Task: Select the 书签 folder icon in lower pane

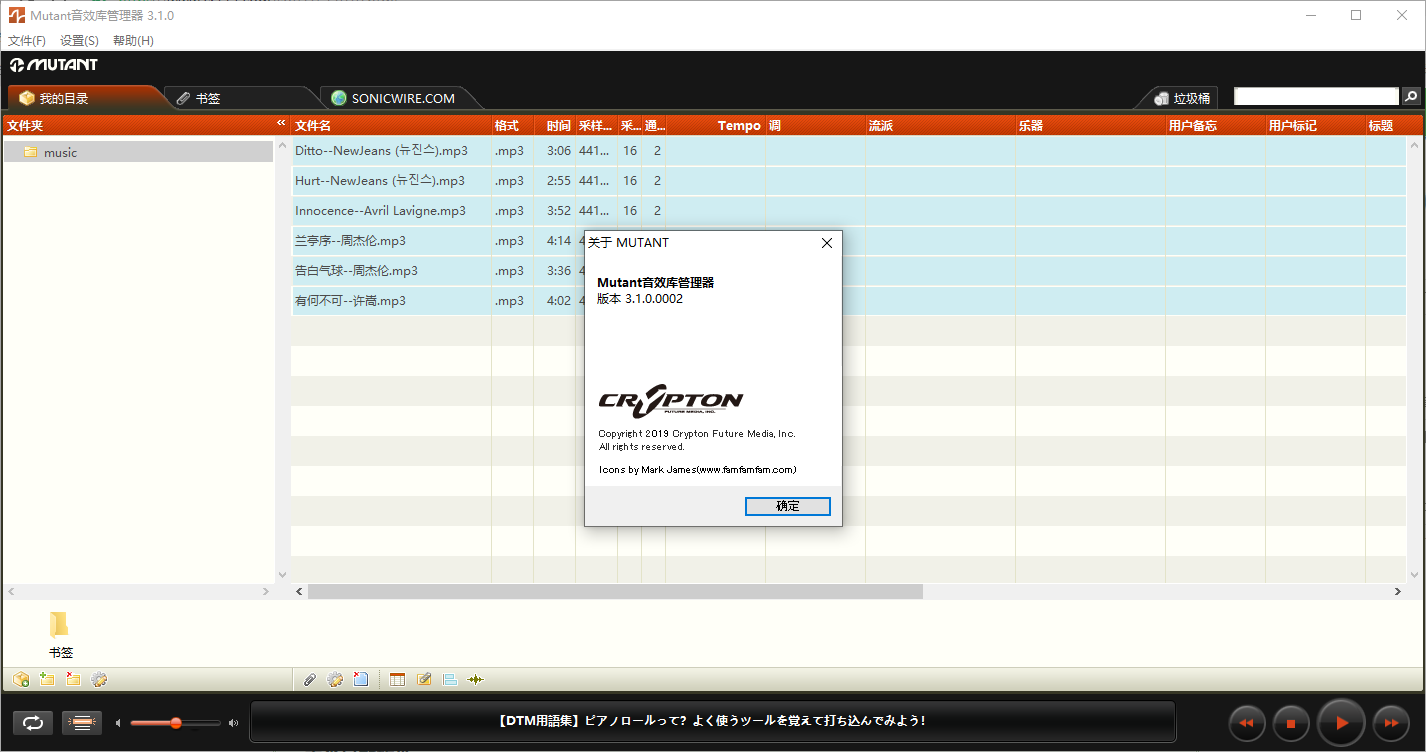Action: point(60,625)
